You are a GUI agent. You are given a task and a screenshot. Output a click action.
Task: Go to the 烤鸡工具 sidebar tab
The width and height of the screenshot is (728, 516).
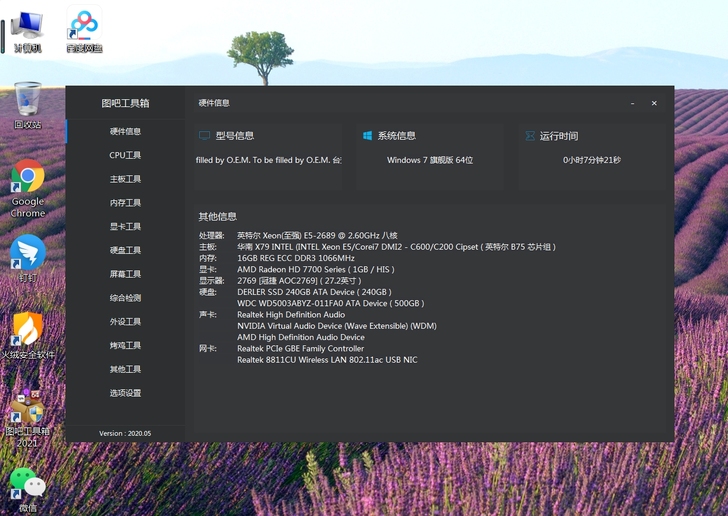coord(125,345)
